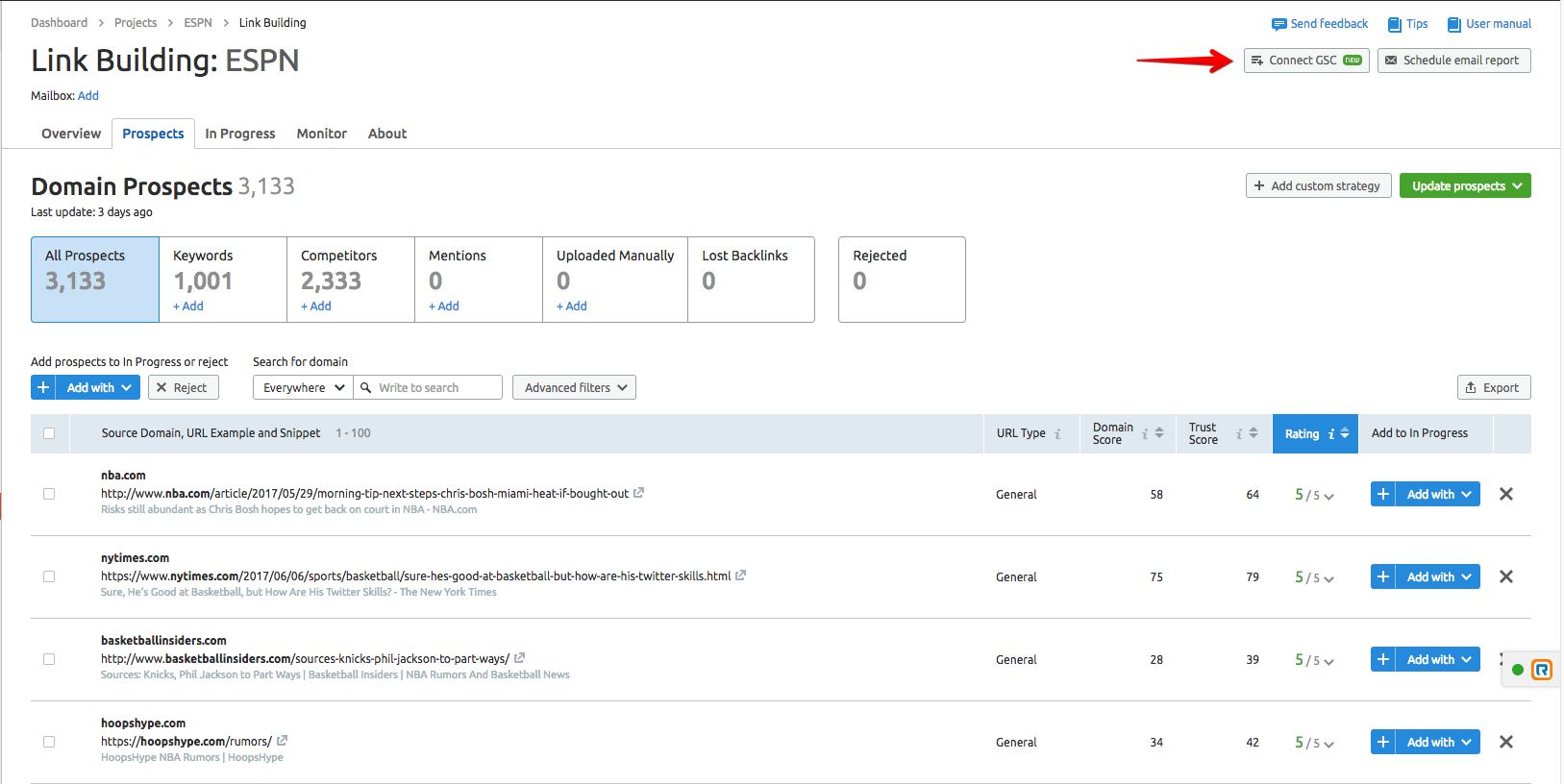Screen dimensions: 1564x784
Task: Select the Competitors category card
Action: 351,280
